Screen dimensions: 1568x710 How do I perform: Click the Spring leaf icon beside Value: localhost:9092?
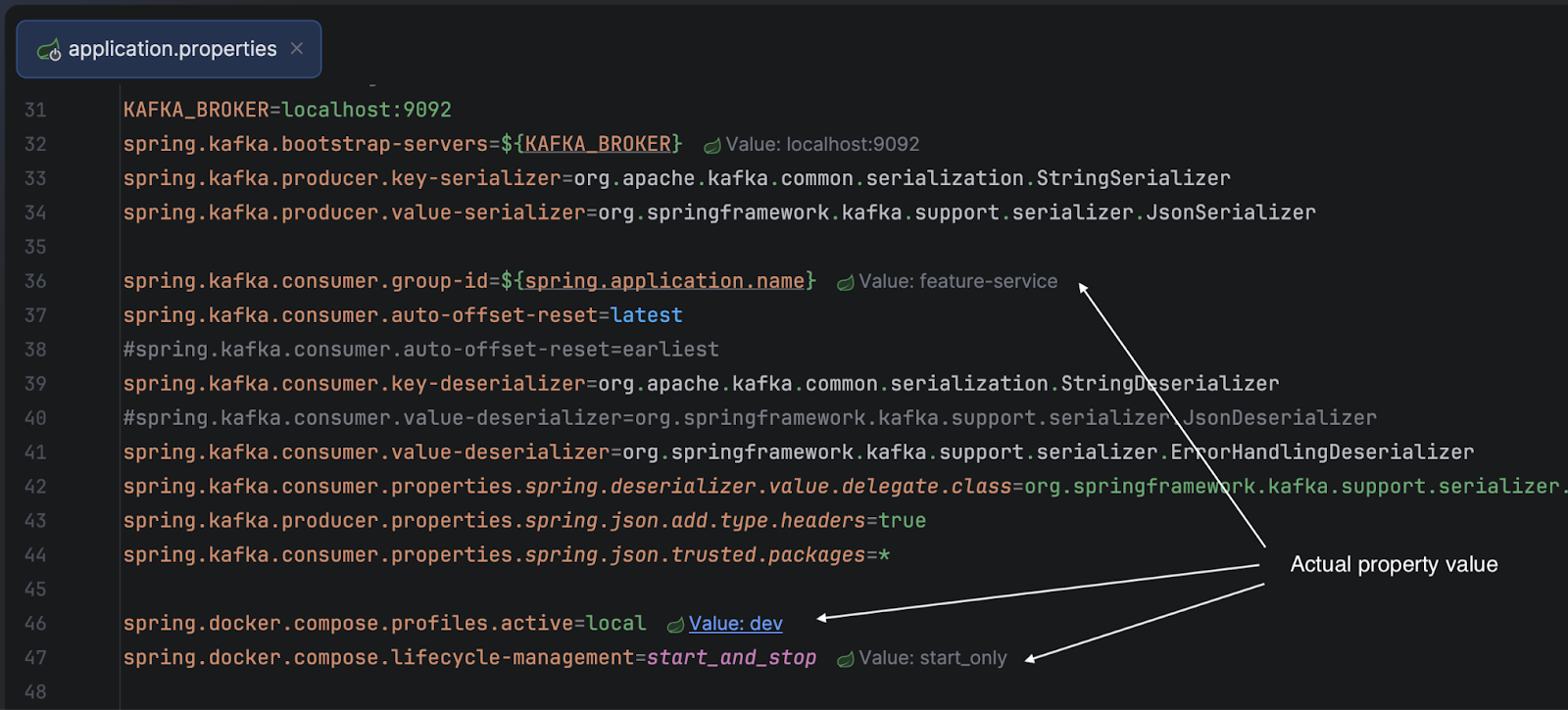pos(712,146)
